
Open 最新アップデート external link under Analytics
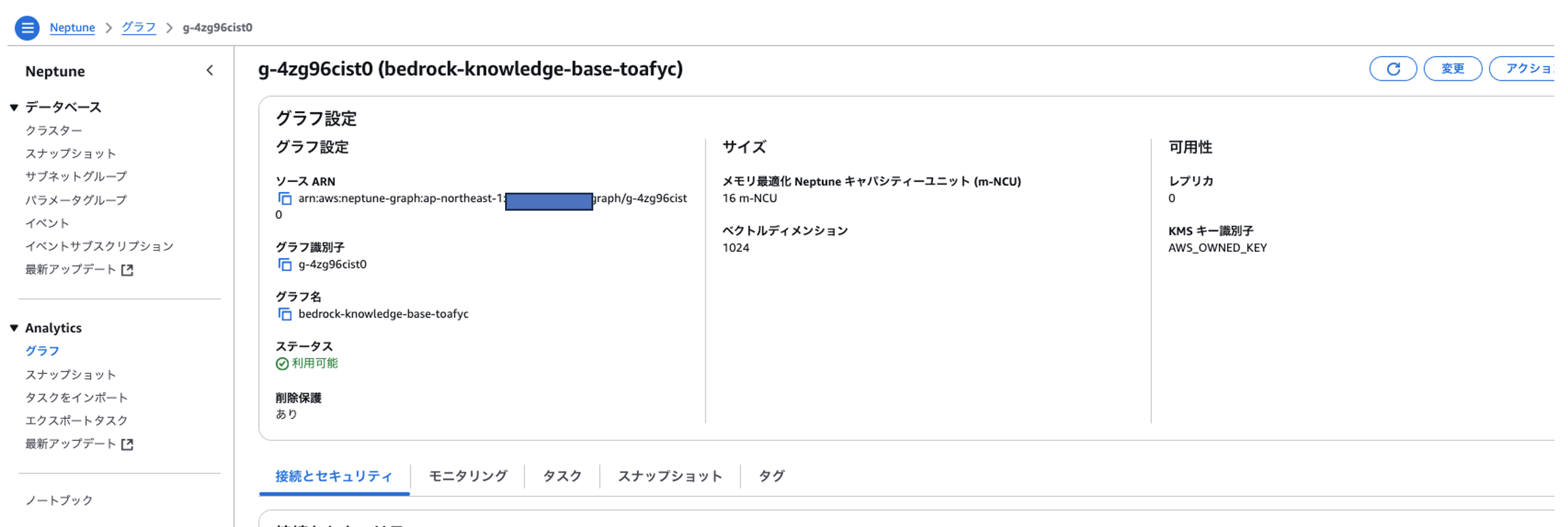click(79, 444)
